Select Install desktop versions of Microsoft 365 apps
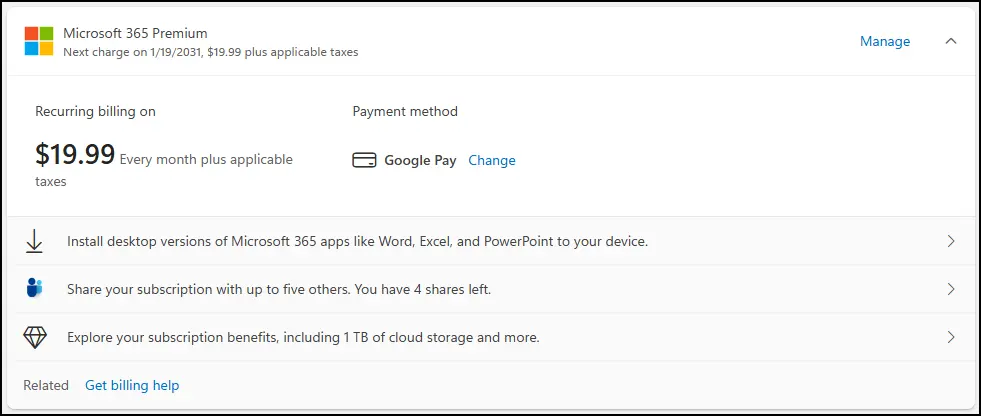Viewport: 981px width, 416px height. pos(357,241)
